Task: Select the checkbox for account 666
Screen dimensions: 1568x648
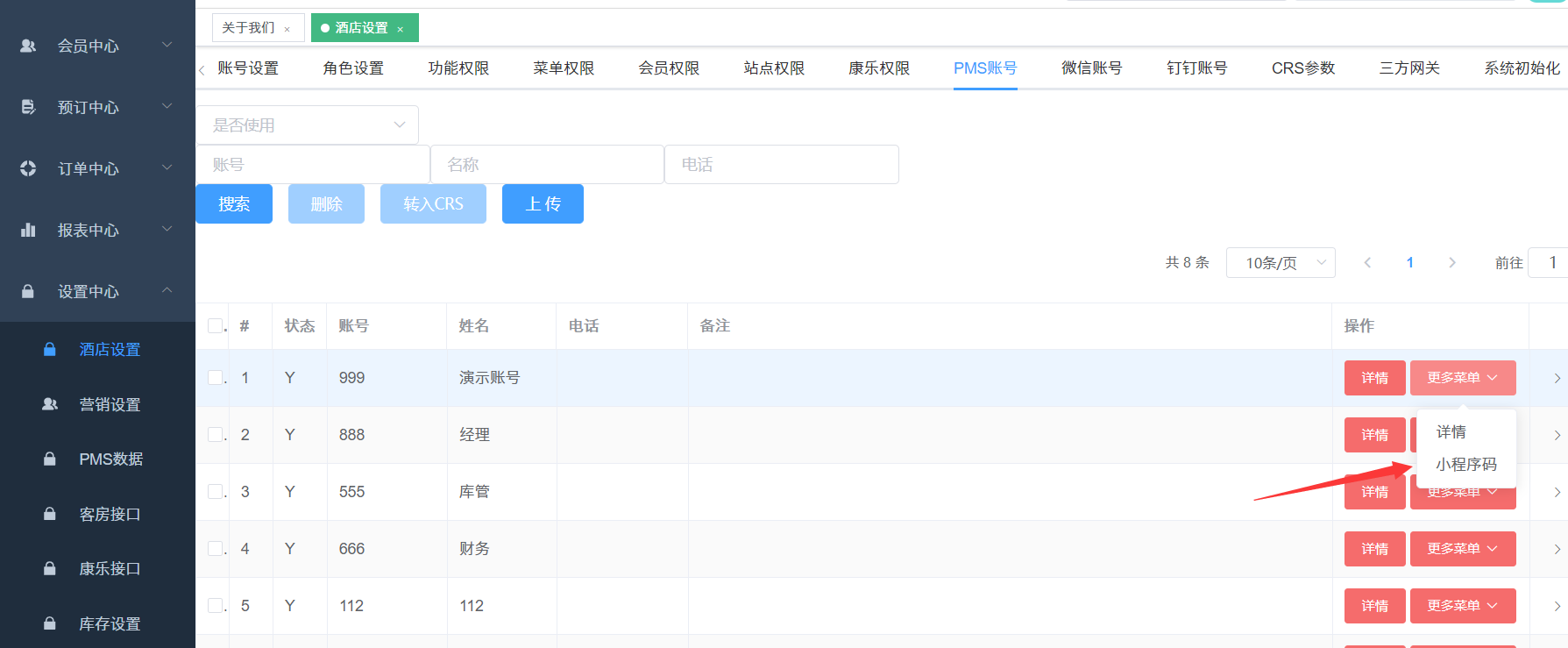Action: [x=215, y=548]
